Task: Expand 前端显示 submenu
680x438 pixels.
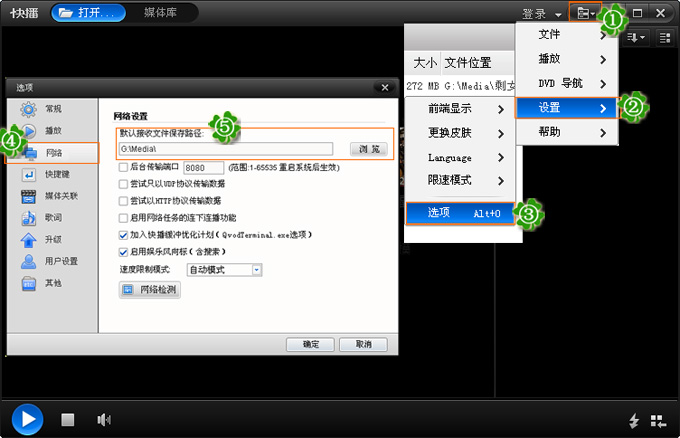Action: pyautogui.click(x=460, y=109)
